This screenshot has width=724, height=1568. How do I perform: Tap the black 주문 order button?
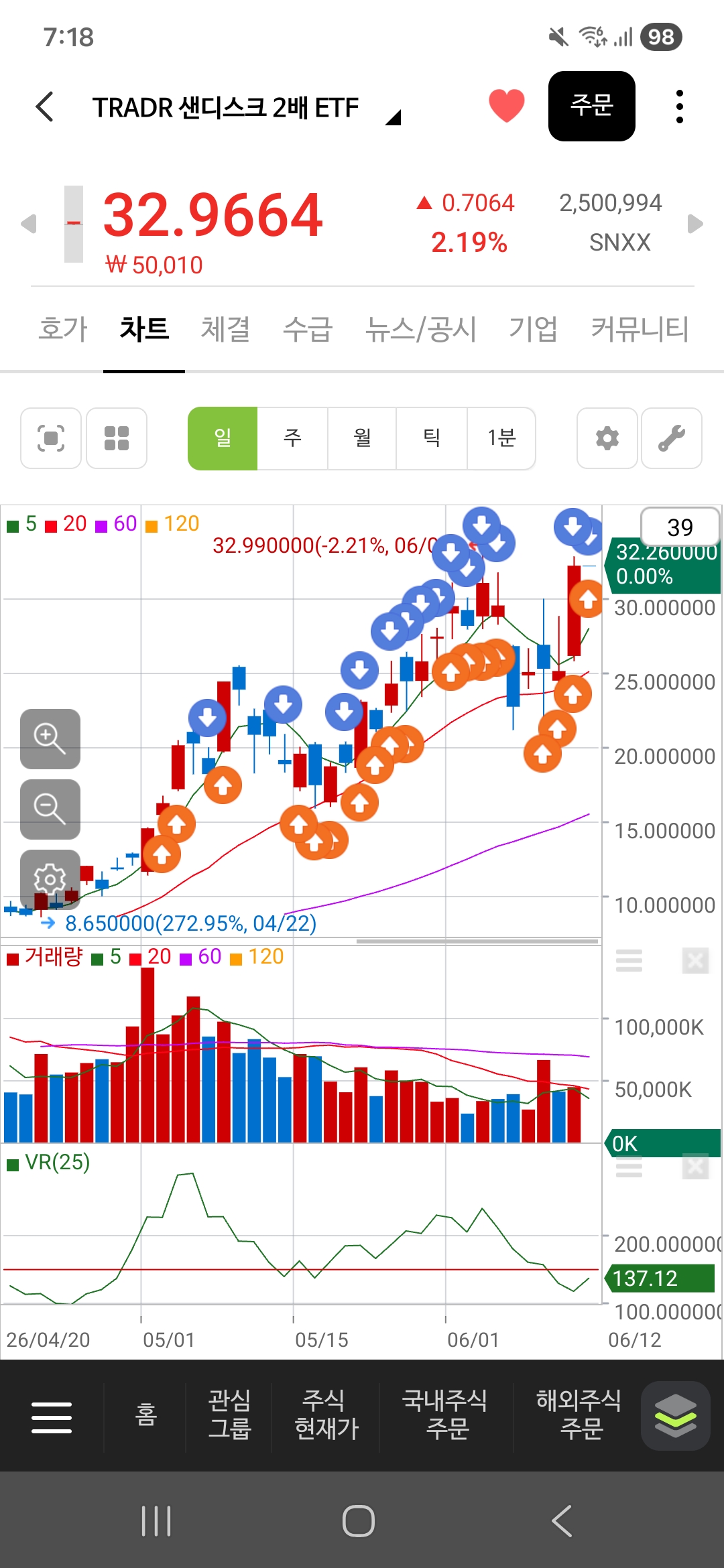tap(592, 106)
